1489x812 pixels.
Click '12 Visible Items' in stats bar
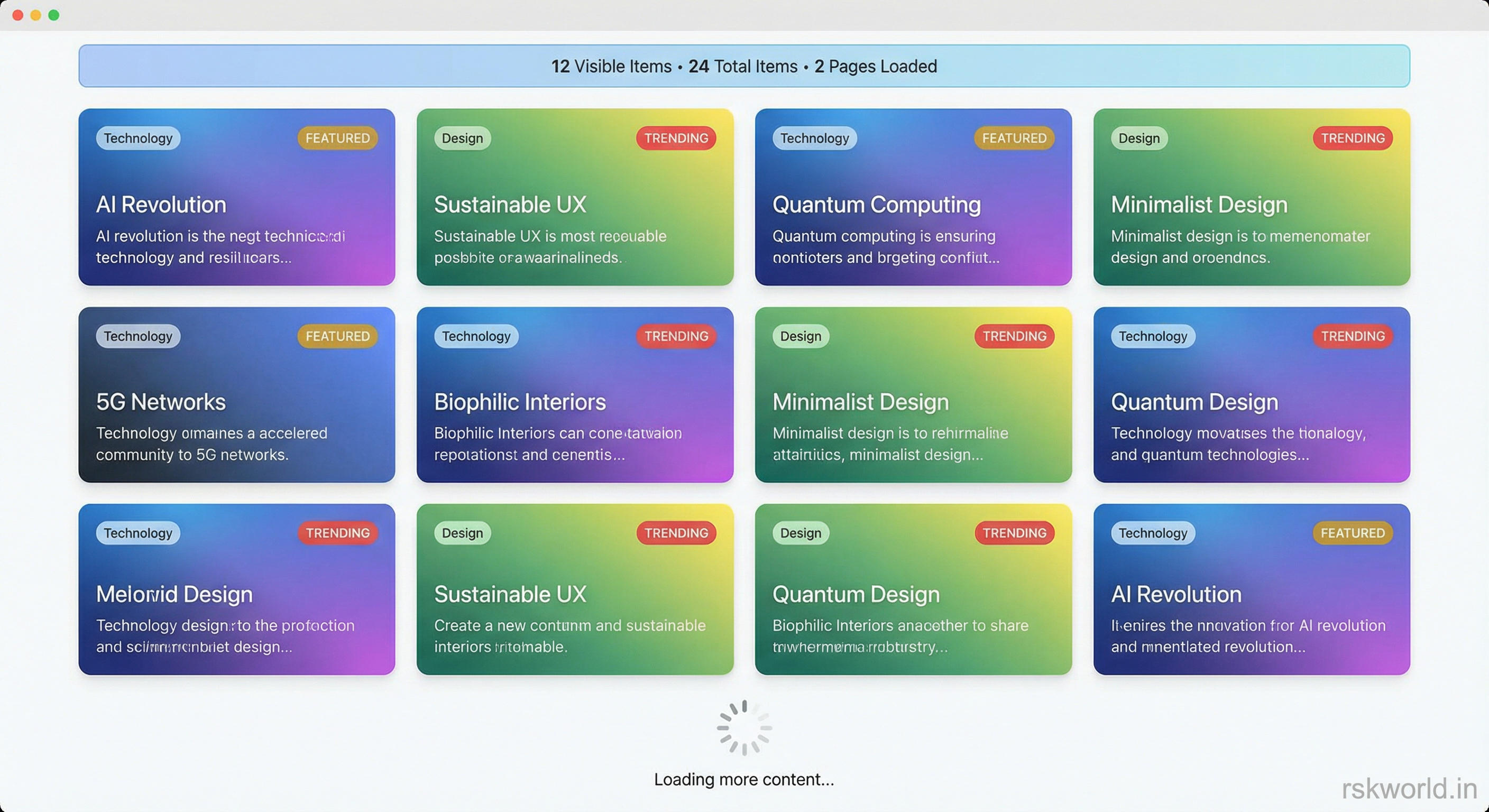612,67
